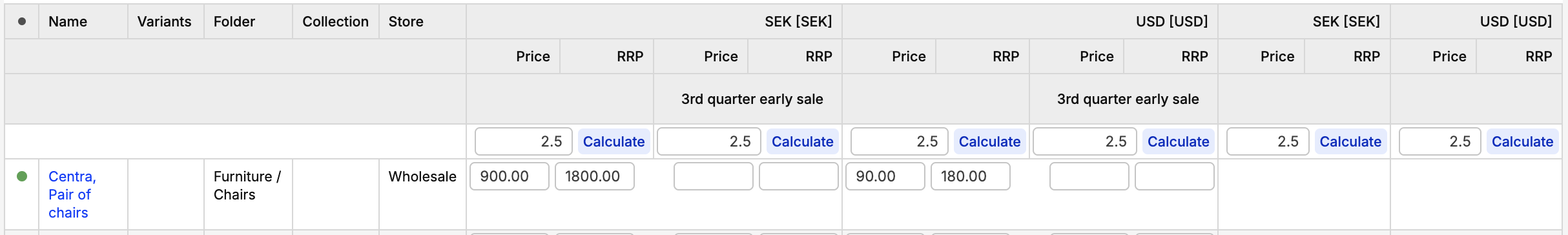Open the Centra, Pair of chairs link

point(72,194)
